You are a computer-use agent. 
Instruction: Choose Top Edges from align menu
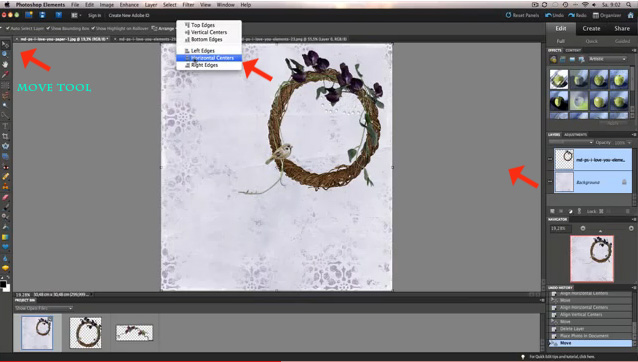pos(209,25)
